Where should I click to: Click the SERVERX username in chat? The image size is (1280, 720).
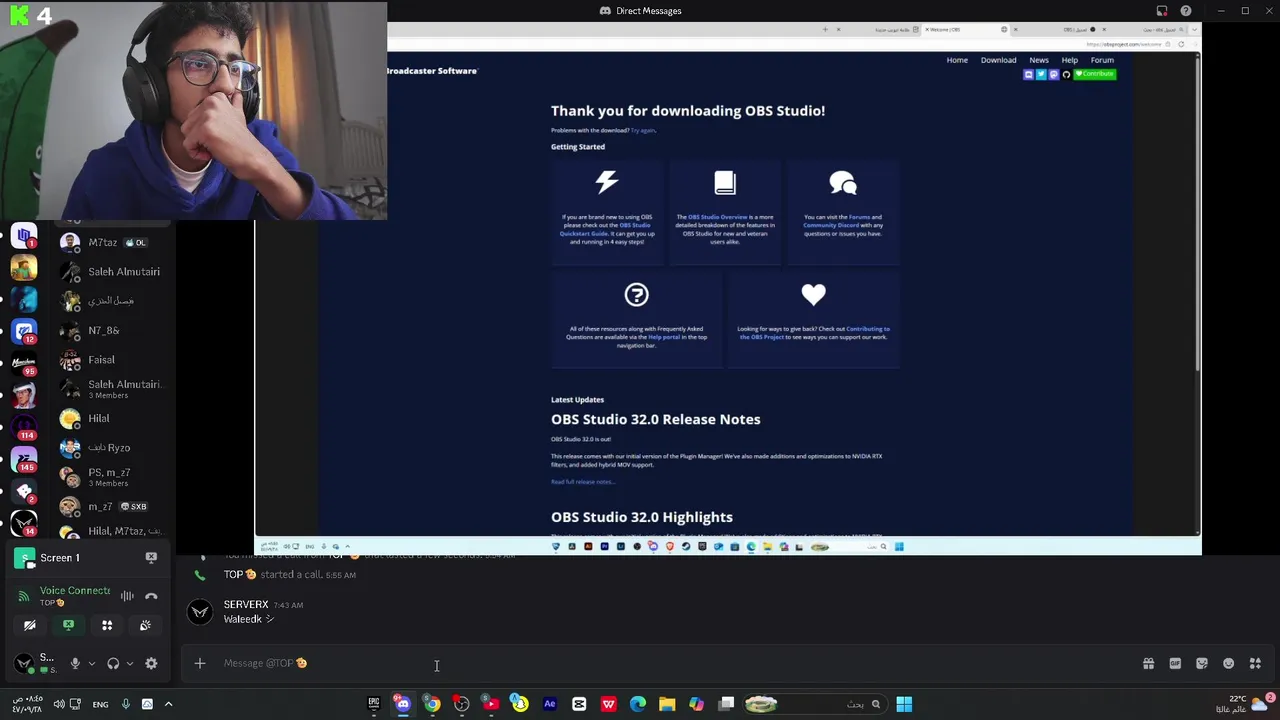click(x=246, y=605)
